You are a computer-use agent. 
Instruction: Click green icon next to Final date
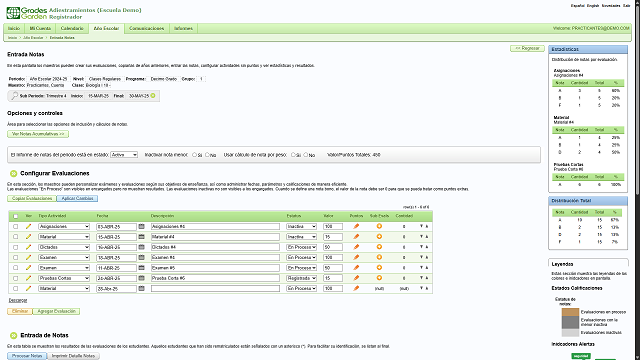tap(153, 96)
